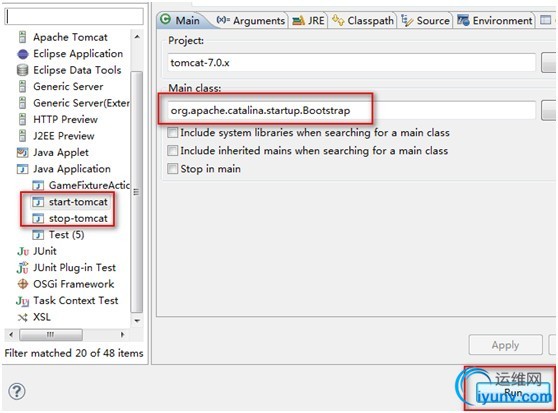Click the Java Applet icon
Image resolution: width=558 pixels, height=413 pixels.
click(x=22, y=152)
